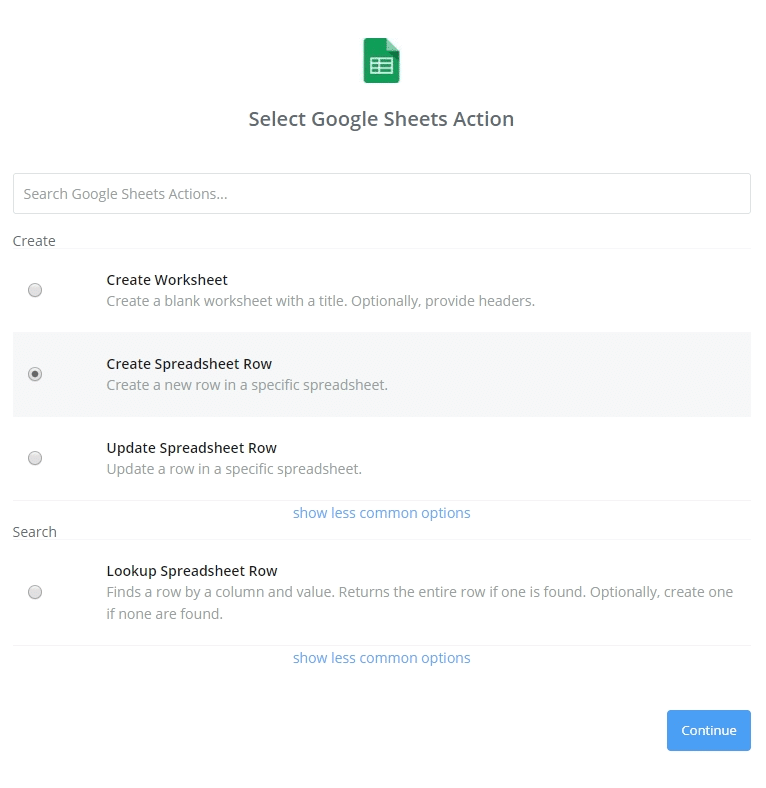Click 'Update a row in a specific spreadsheet' description

234,469
